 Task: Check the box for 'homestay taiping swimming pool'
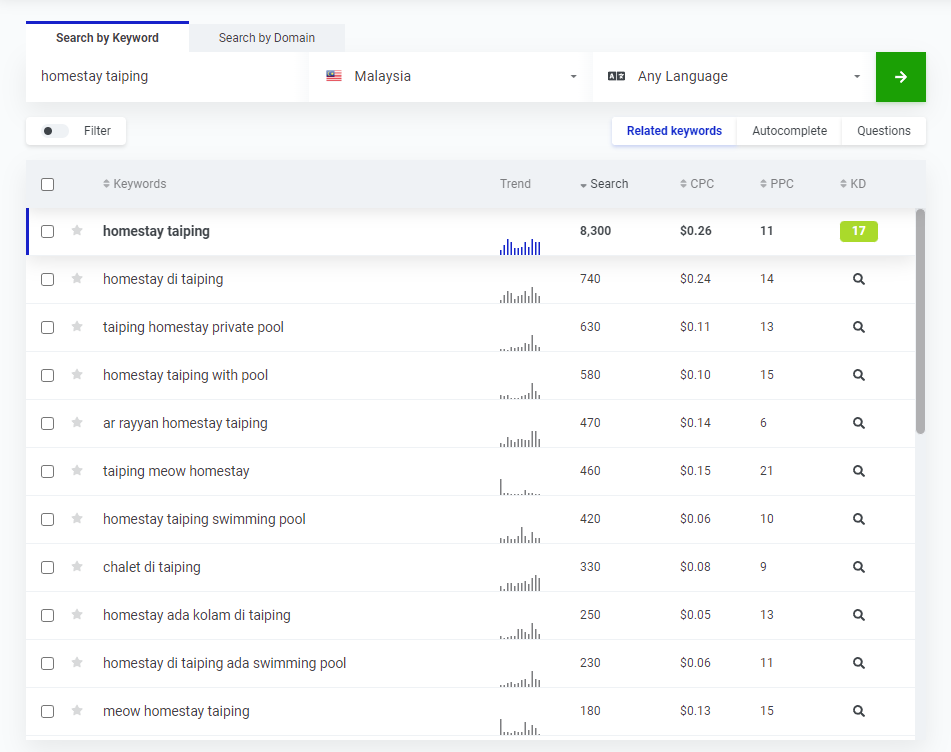pos(47,519)
